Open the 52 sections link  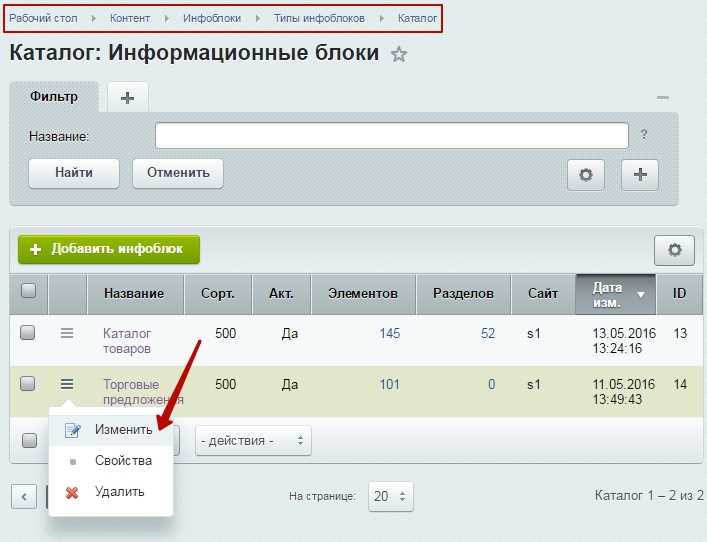(488, 333)
